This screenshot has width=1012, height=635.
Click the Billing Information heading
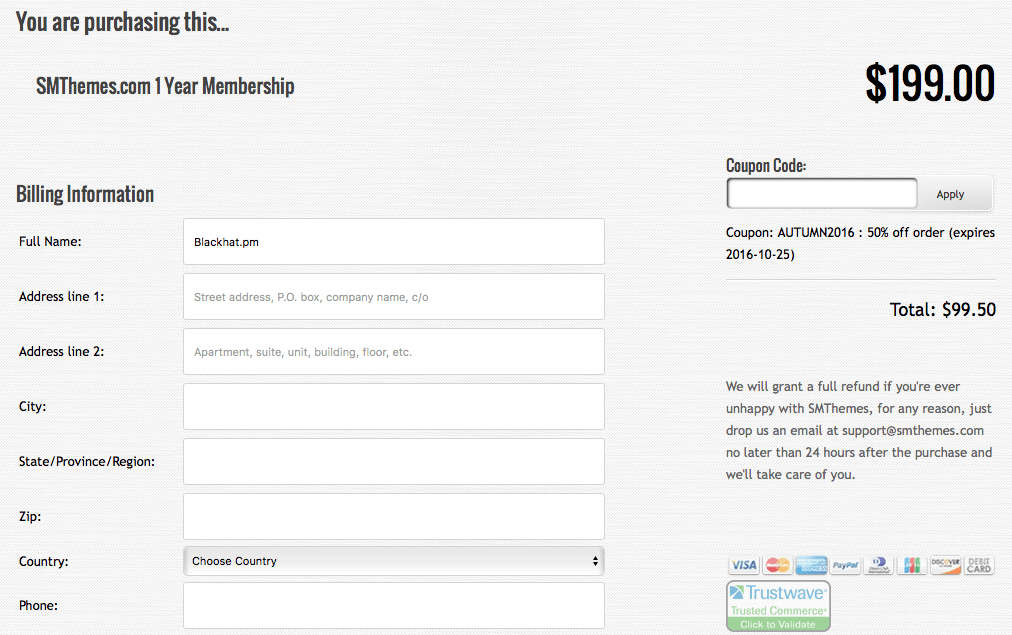[85, 194]
